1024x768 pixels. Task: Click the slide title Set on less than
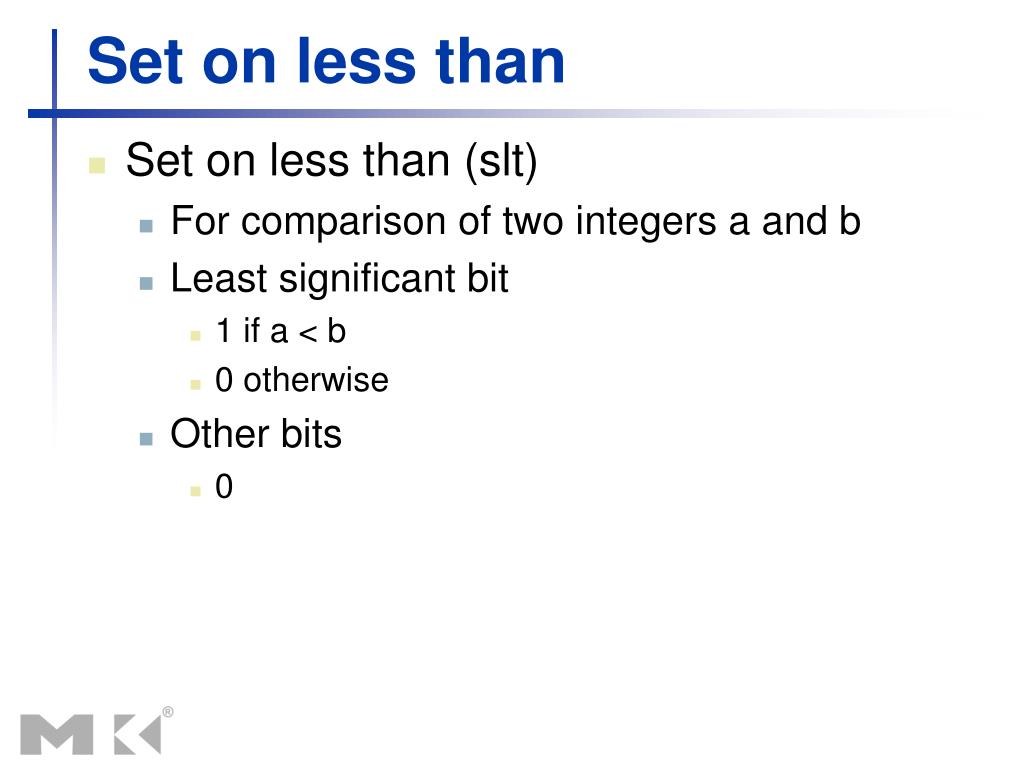pos(326,61)
